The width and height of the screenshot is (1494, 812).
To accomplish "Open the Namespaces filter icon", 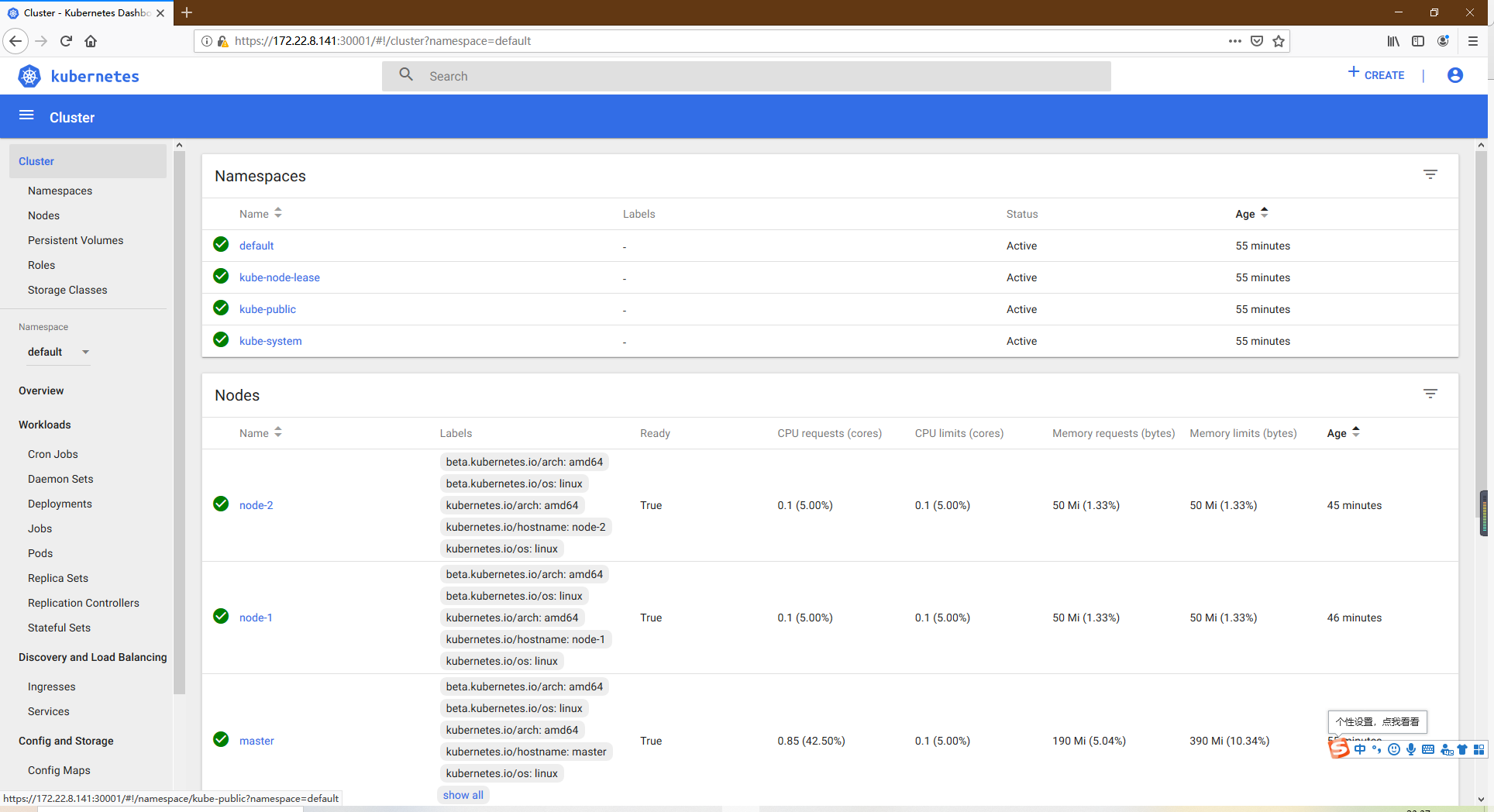I will pos(1430,175).
